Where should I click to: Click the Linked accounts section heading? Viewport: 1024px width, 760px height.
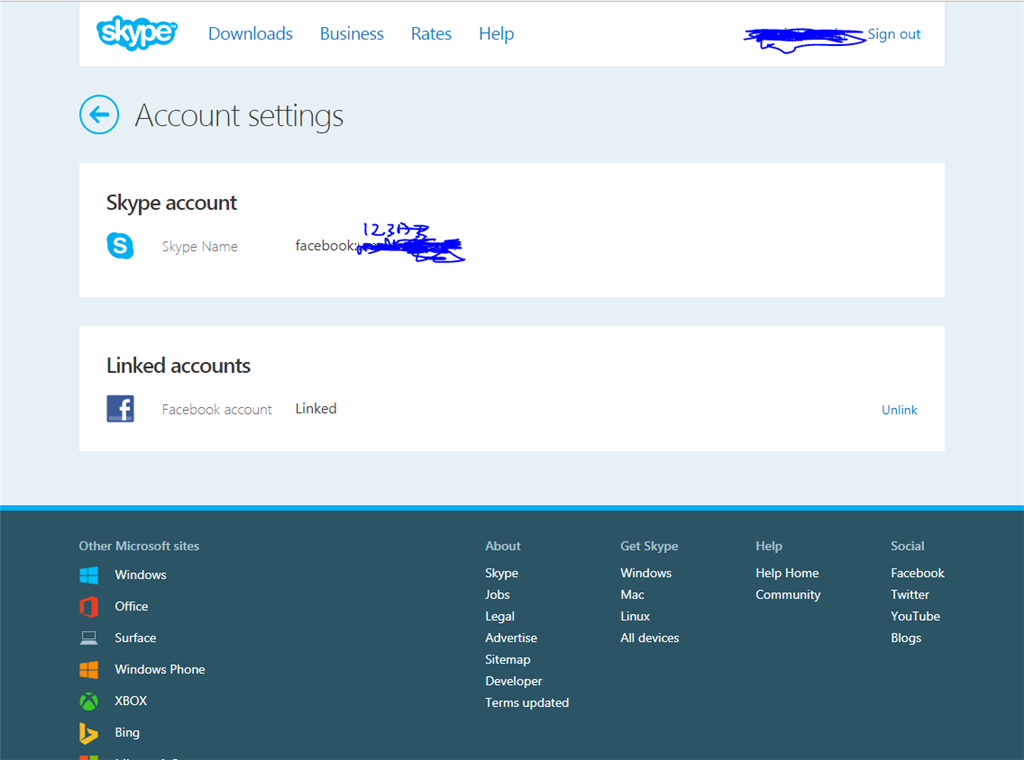tap(178, 366)
